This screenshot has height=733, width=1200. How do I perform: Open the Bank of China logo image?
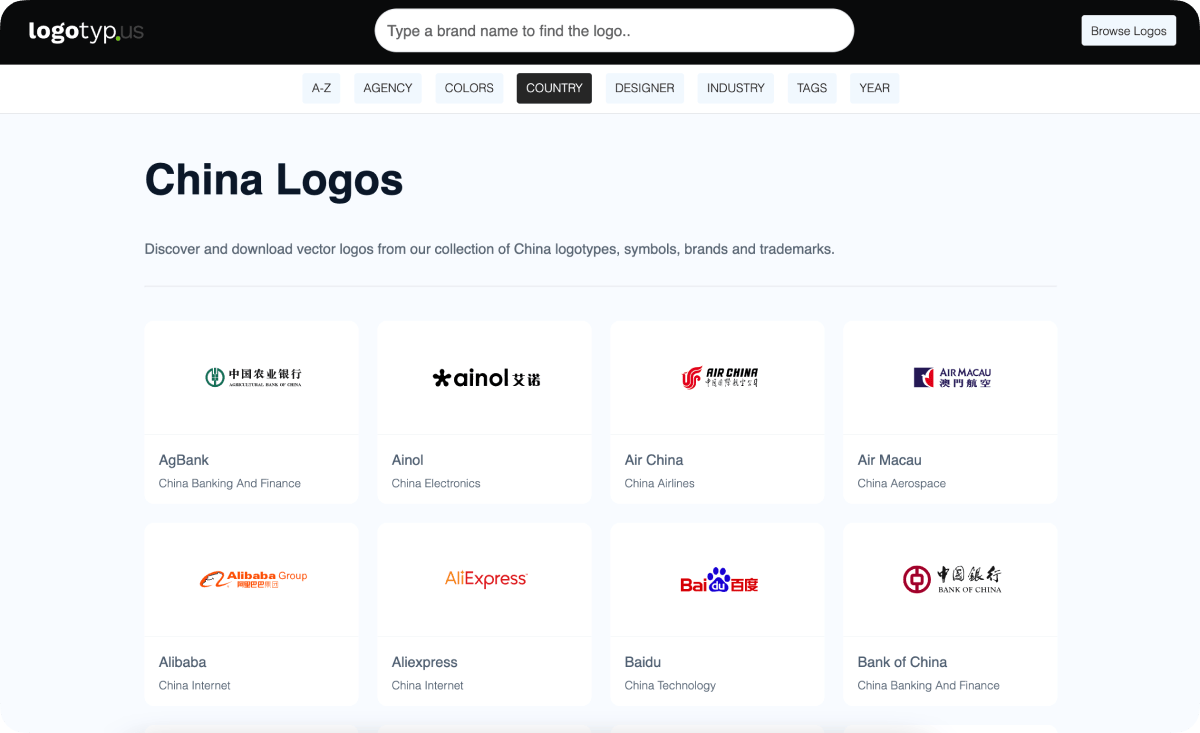(x=952, y=579)
